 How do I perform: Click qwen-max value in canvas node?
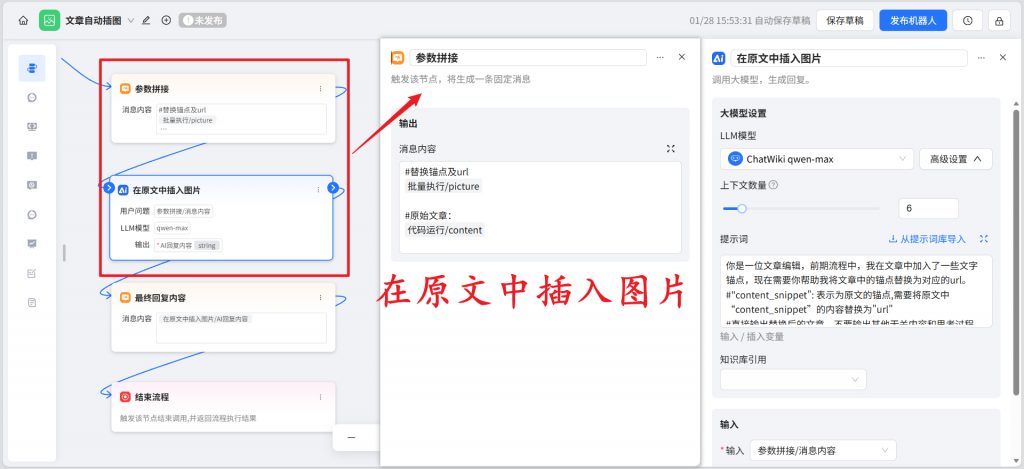[172, 228]
